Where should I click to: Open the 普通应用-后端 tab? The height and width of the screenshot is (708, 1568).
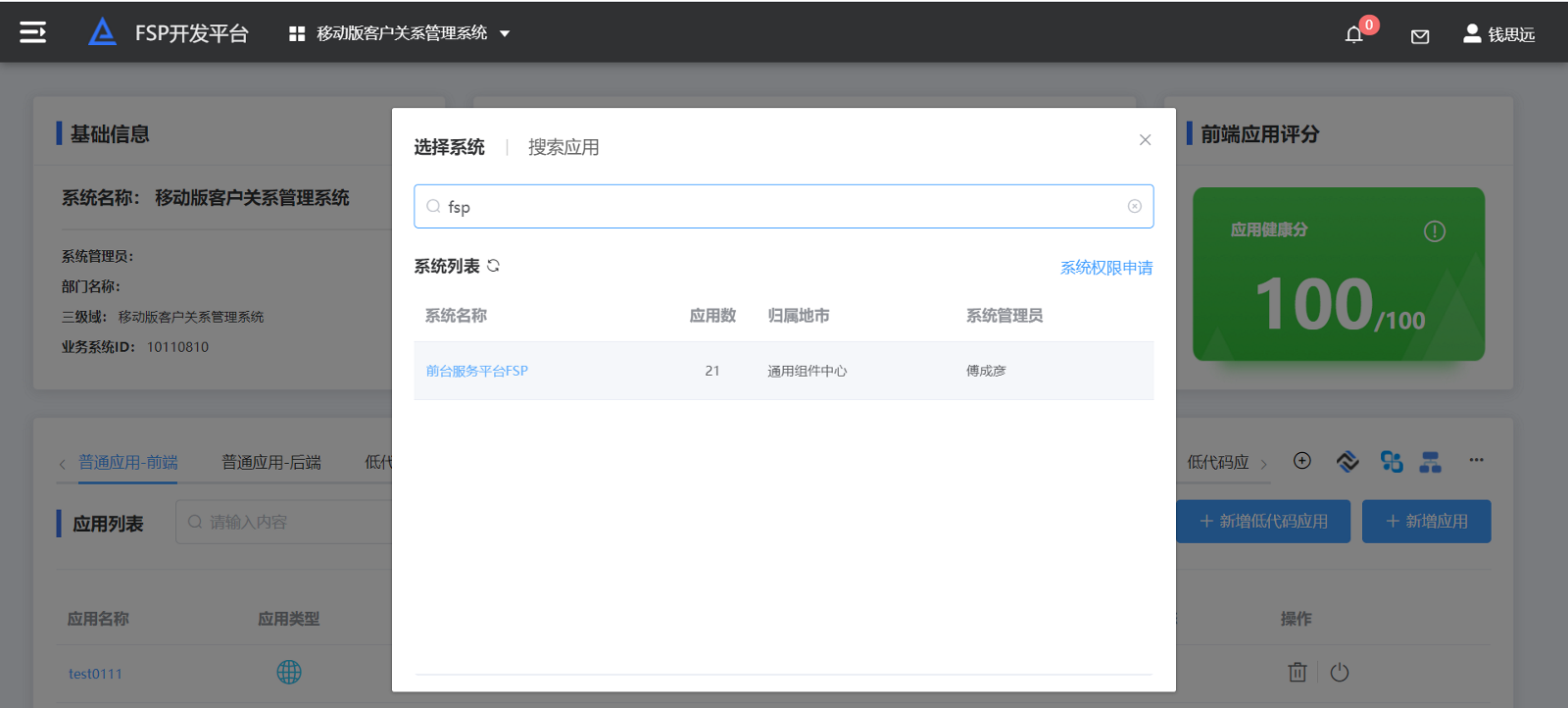[x=271, y=462]
